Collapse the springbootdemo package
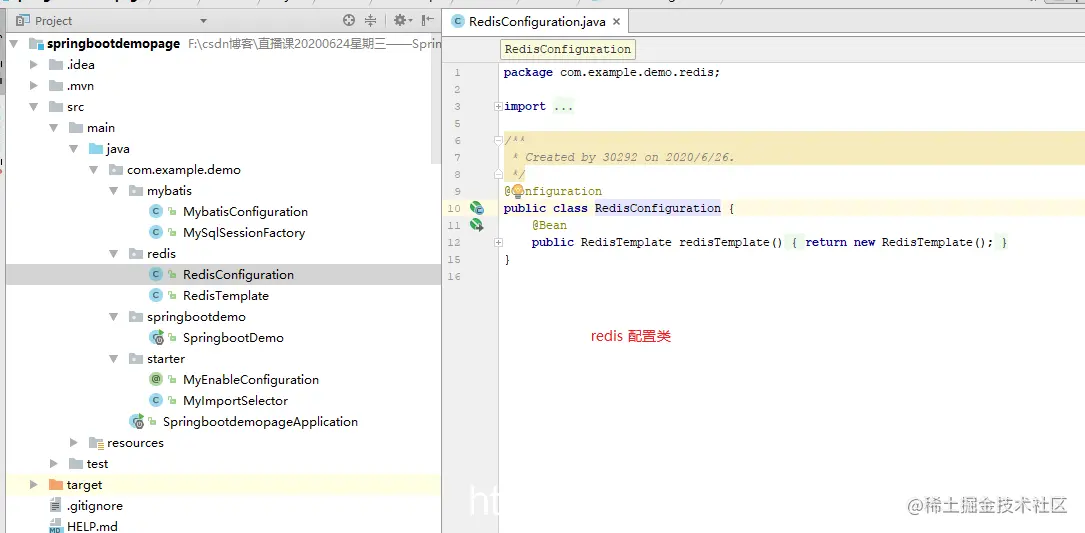The width and height of the screenshot is (1085, 533). (x=113, y=317)
